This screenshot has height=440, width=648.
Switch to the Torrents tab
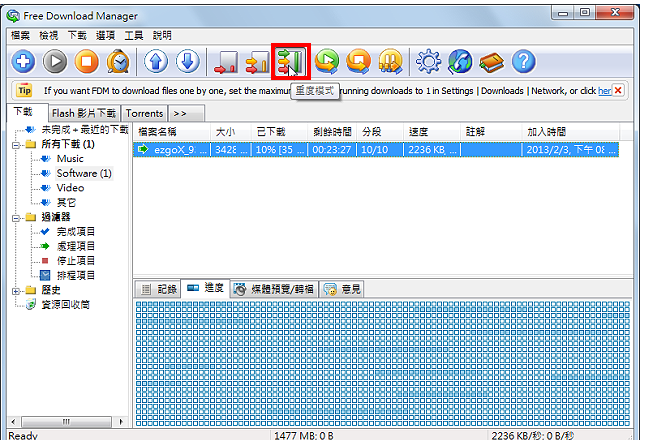coord(144,113)
